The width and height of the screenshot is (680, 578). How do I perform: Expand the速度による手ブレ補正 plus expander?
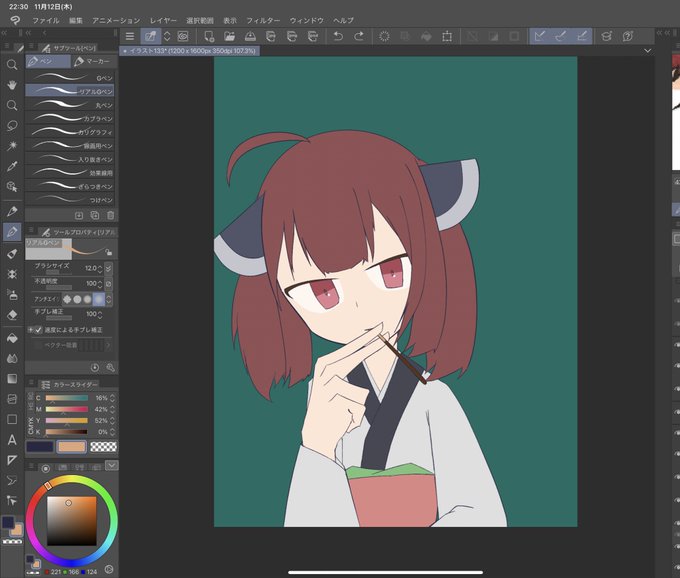30,330
